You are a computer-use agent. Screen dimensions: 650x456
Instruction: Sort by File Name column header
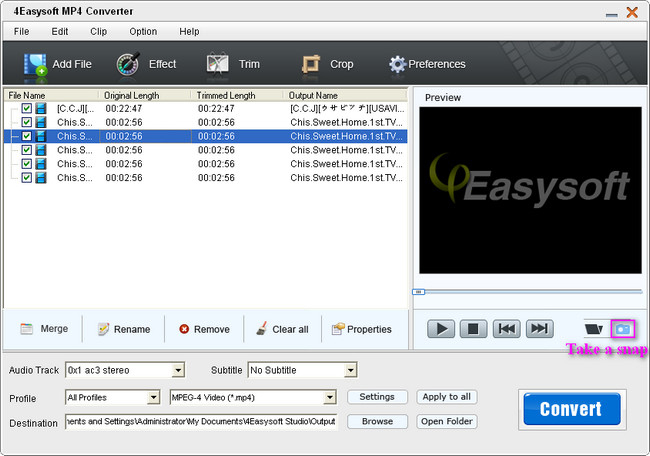(x=51, y=95)
